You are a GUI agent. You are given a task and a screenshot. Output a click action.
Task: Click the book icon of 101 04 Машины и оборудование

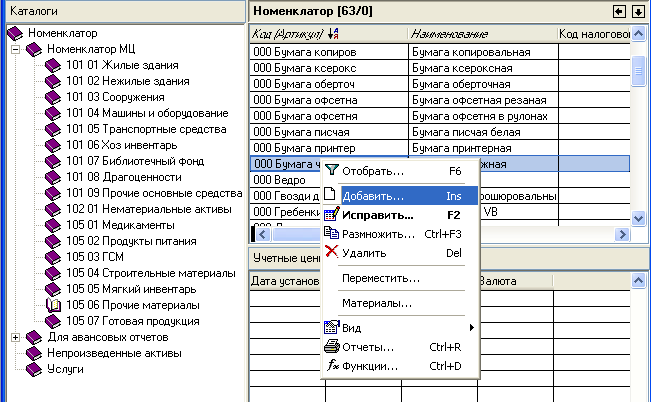(53, 113)
